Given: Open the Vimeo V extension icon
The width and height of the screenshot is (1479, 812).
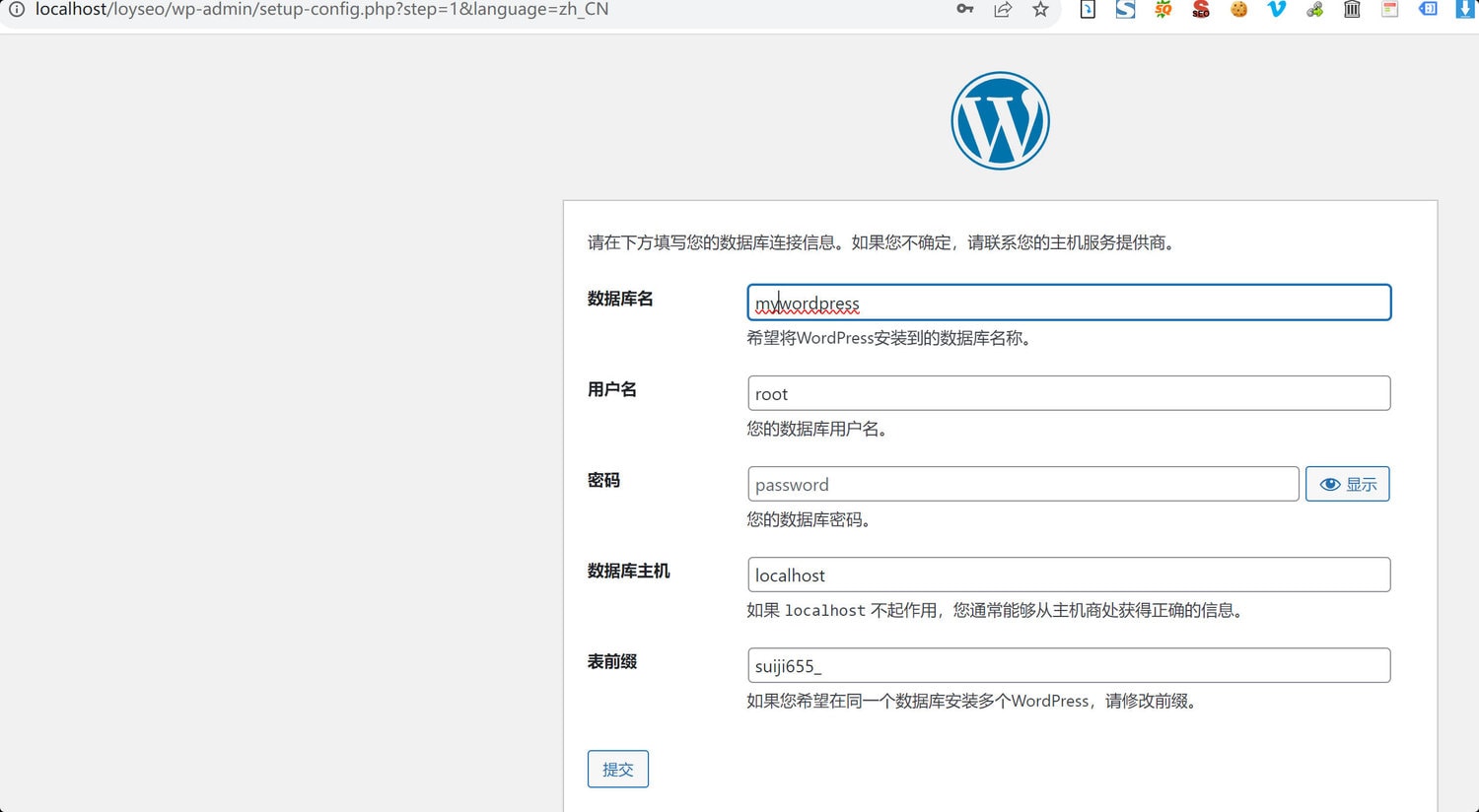Looking at the screenshot, I should [1277, 9].
